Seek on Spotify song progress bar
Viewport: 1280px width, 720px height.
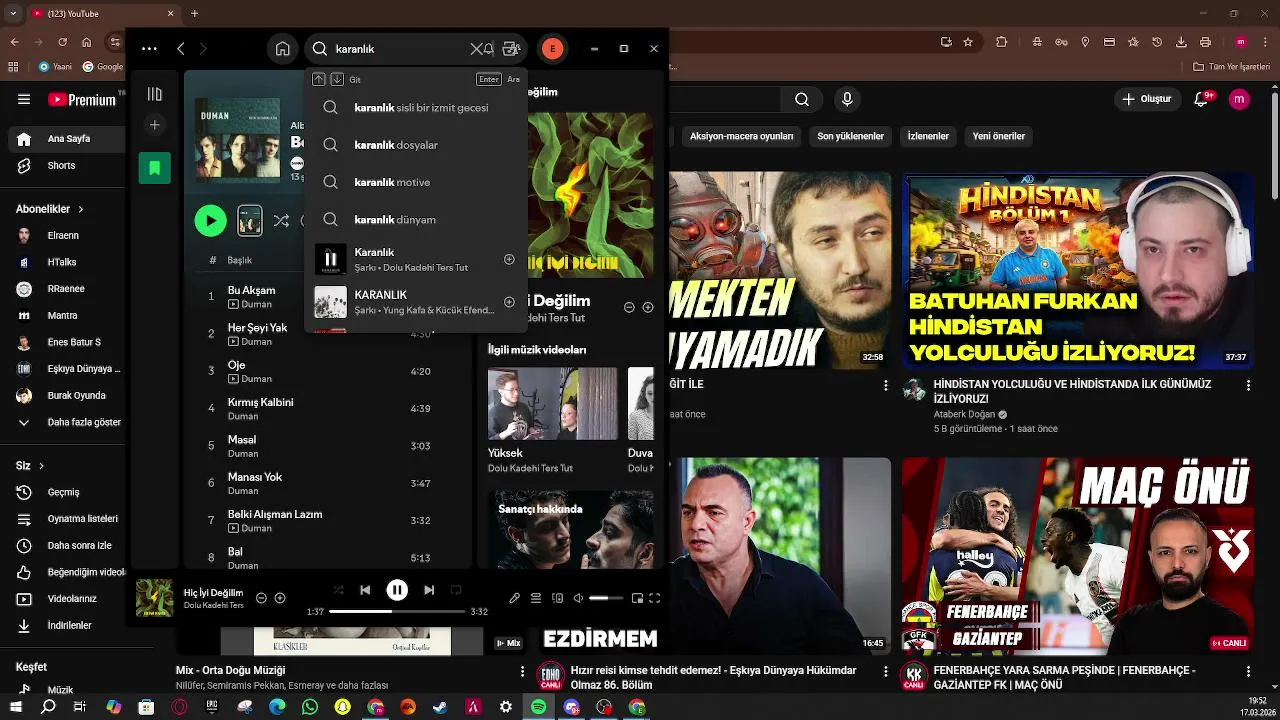click(x=397, y=611)
